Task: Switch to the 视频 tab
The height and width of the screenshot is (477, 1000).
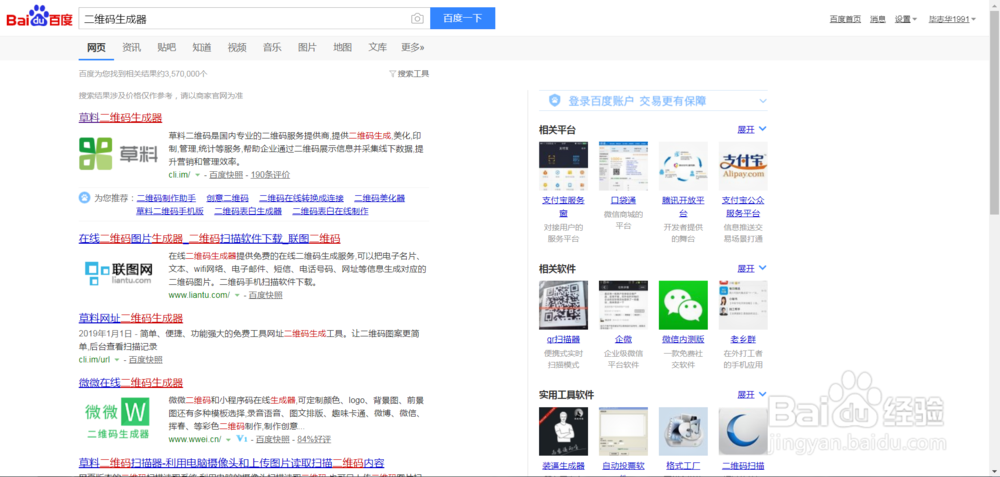Action: tap(237, 47)
